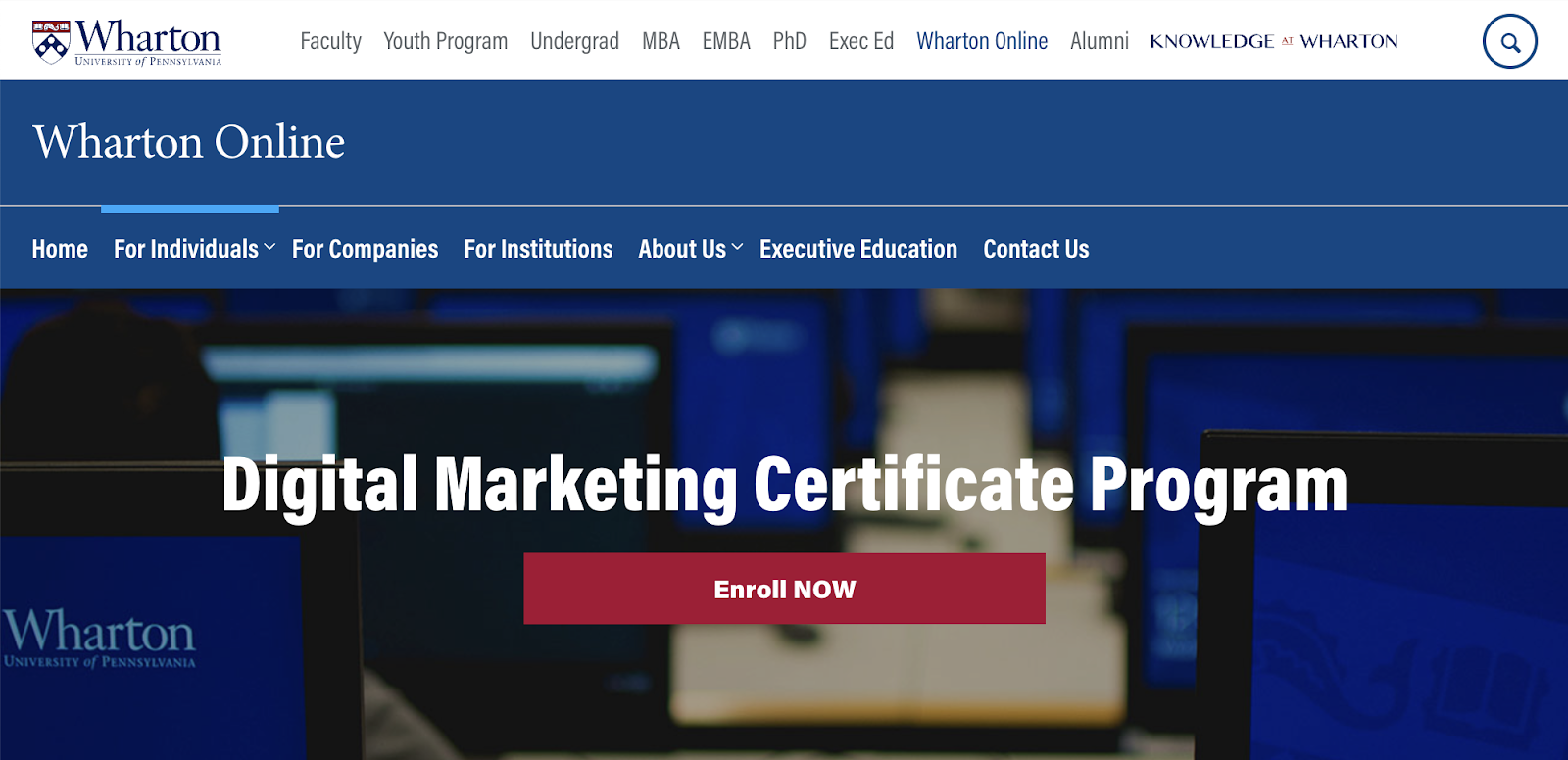1568x760 pixels.
Task: Select MBA in the top navigation
Action: coord(661,41)
